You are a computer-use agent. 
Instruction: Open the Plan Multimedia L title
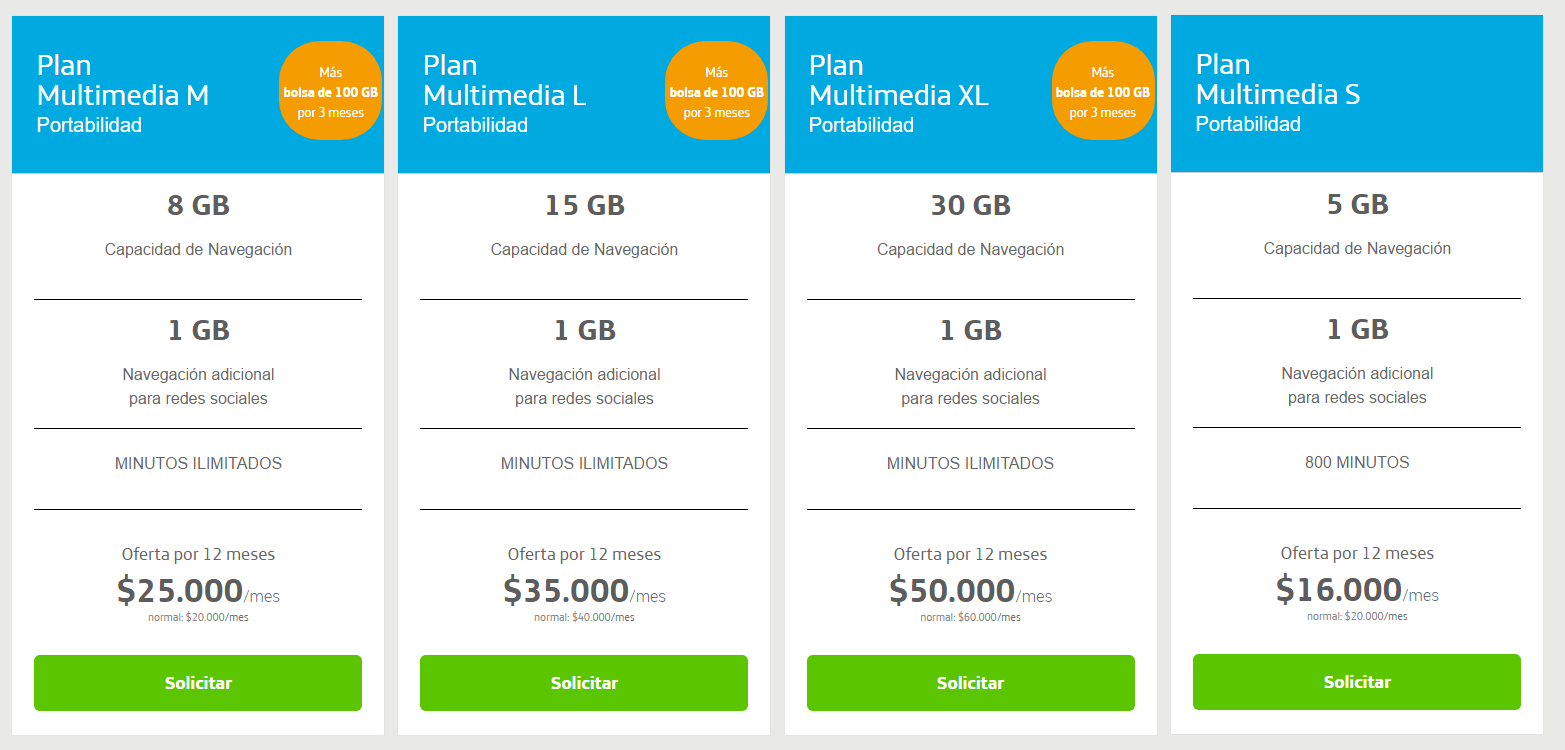[x=504, y=81]
